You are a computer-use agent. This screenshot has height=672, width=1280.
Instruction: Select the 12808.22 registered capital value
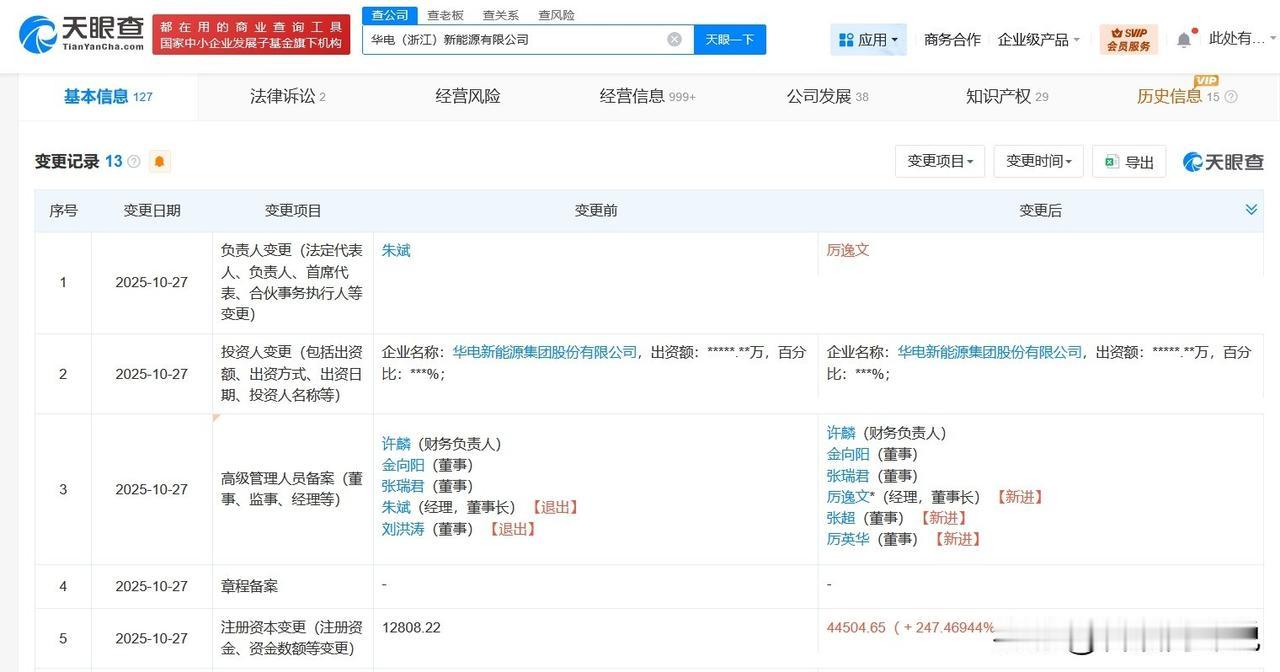pos(411,628)
